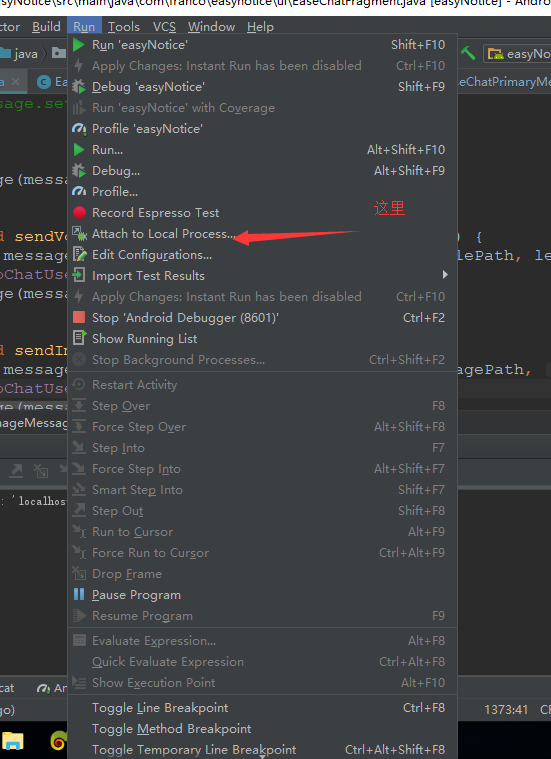
Task: Choose Show Running List
Action: [x=262, y=339]
